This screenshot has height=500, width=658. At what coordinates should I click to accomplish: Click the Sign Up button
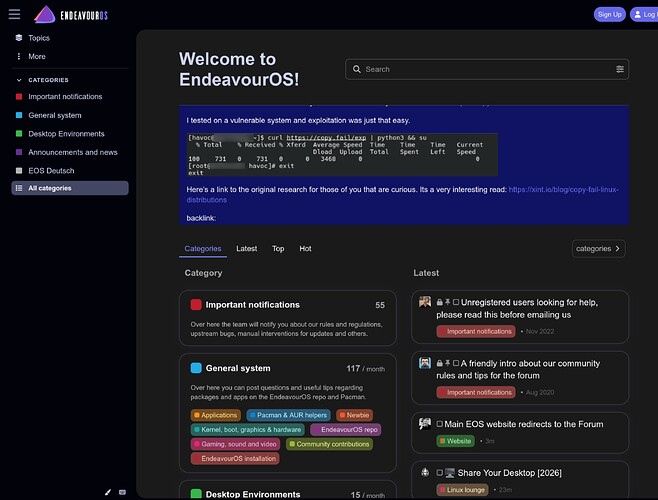609,14
